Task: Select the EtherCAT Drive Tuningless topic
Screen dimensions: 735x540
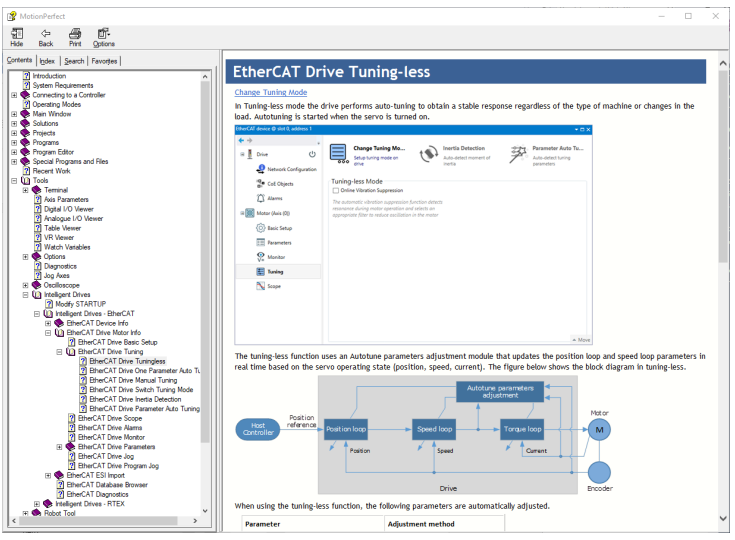Action: (x=127, y=361)
